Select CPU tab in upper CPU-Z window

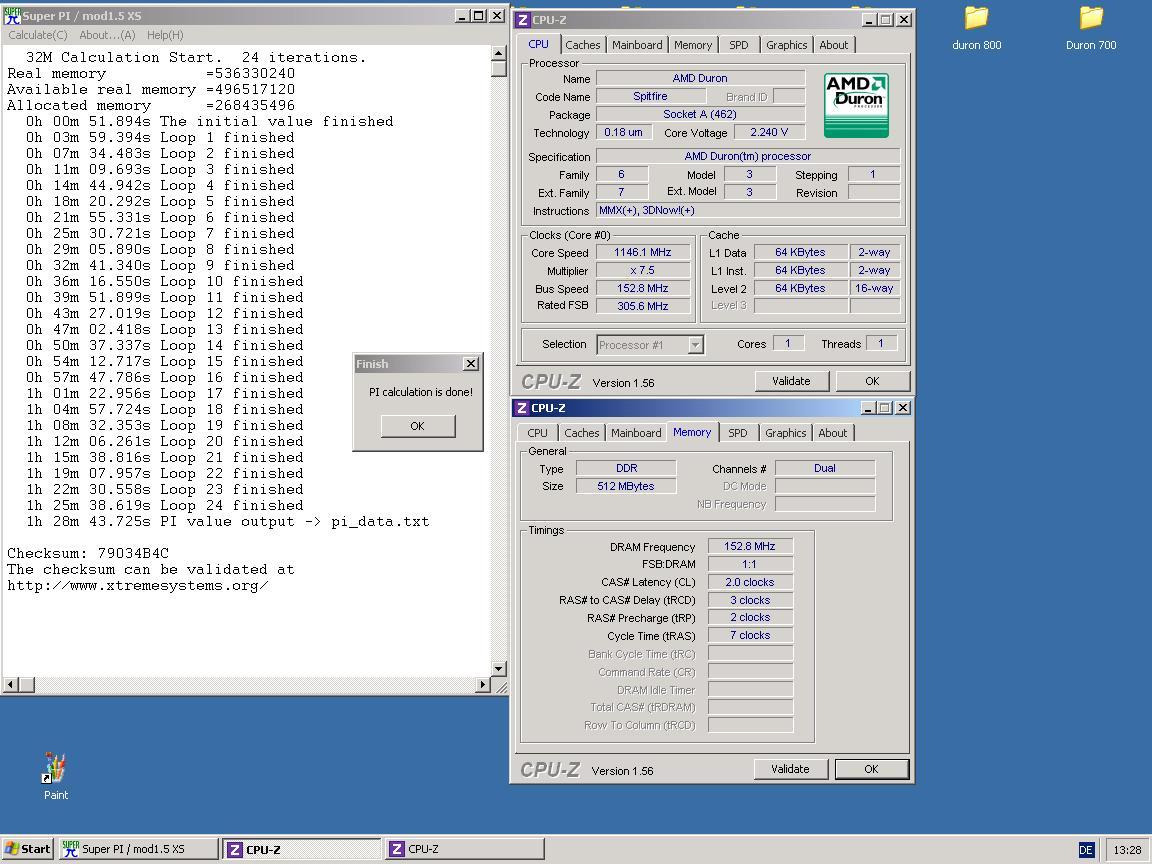[x=539, y=44]
